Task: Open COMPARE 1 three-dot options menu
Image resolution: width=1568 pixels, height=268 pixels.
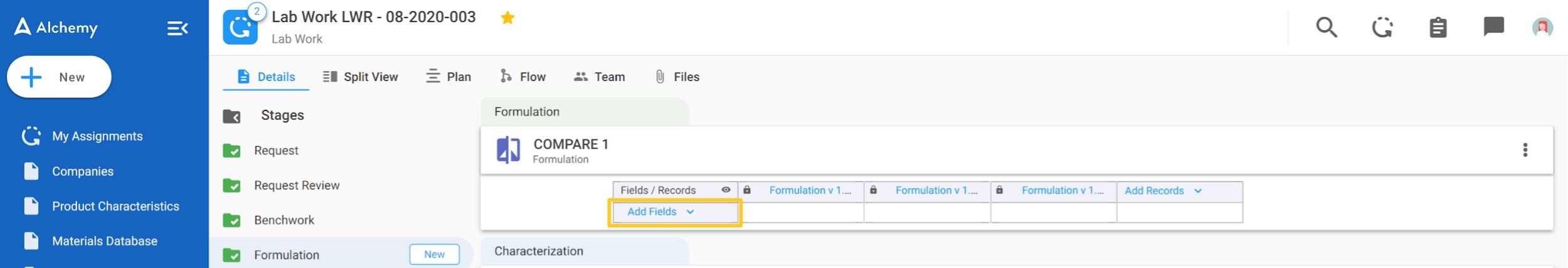Action: 1525,150
